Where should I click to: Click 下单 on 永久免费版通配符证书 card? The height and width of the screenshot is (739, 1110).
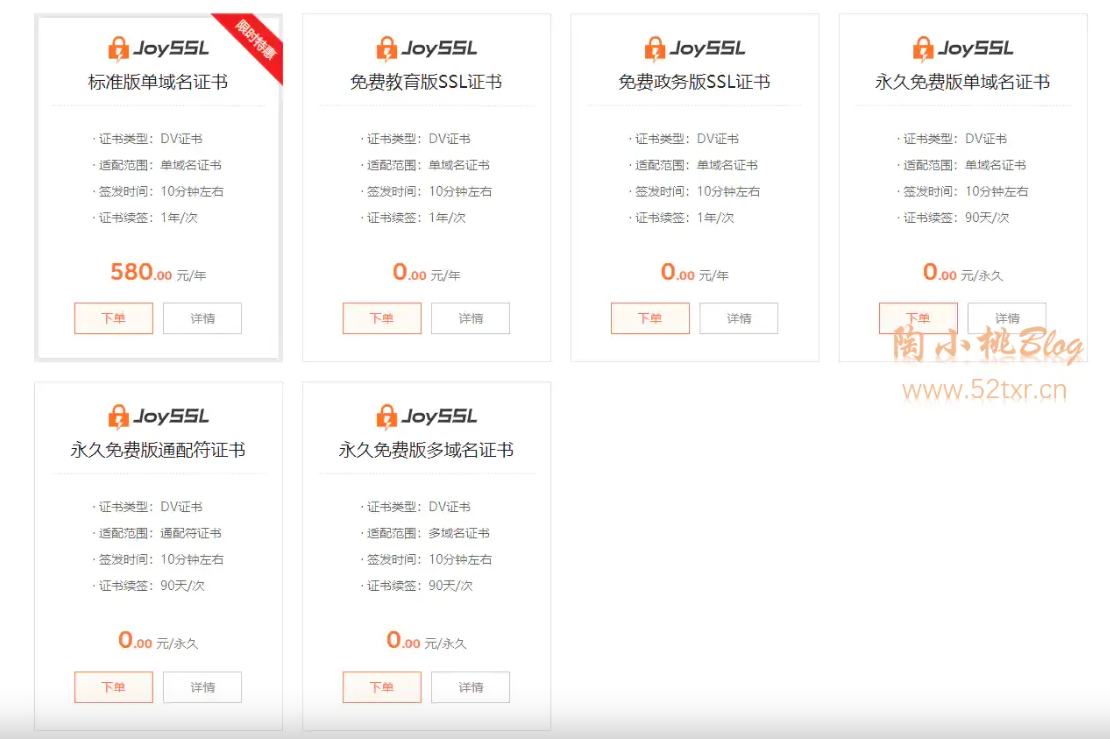pyautogui.click(x=113, y=687)
